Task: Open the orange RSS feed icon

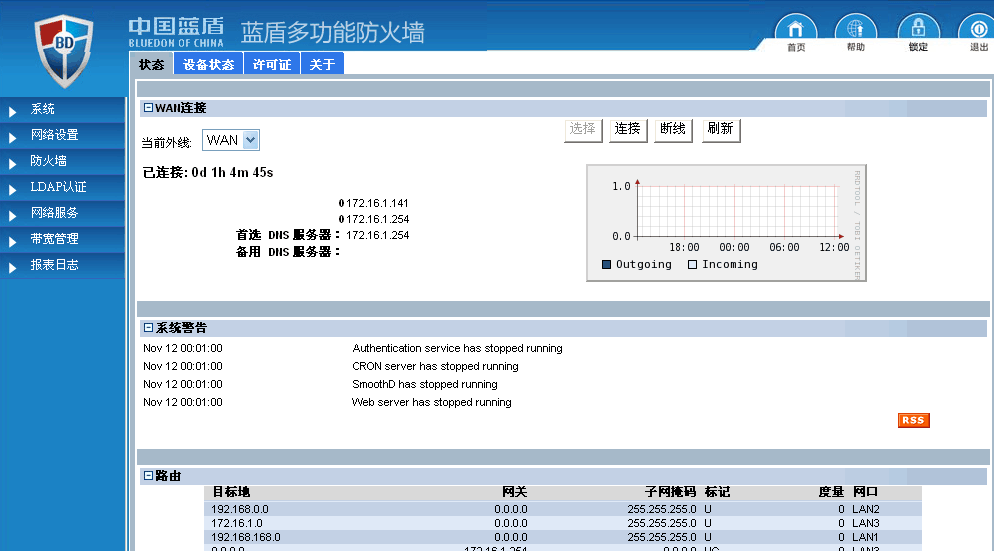Action: [913, 420]
